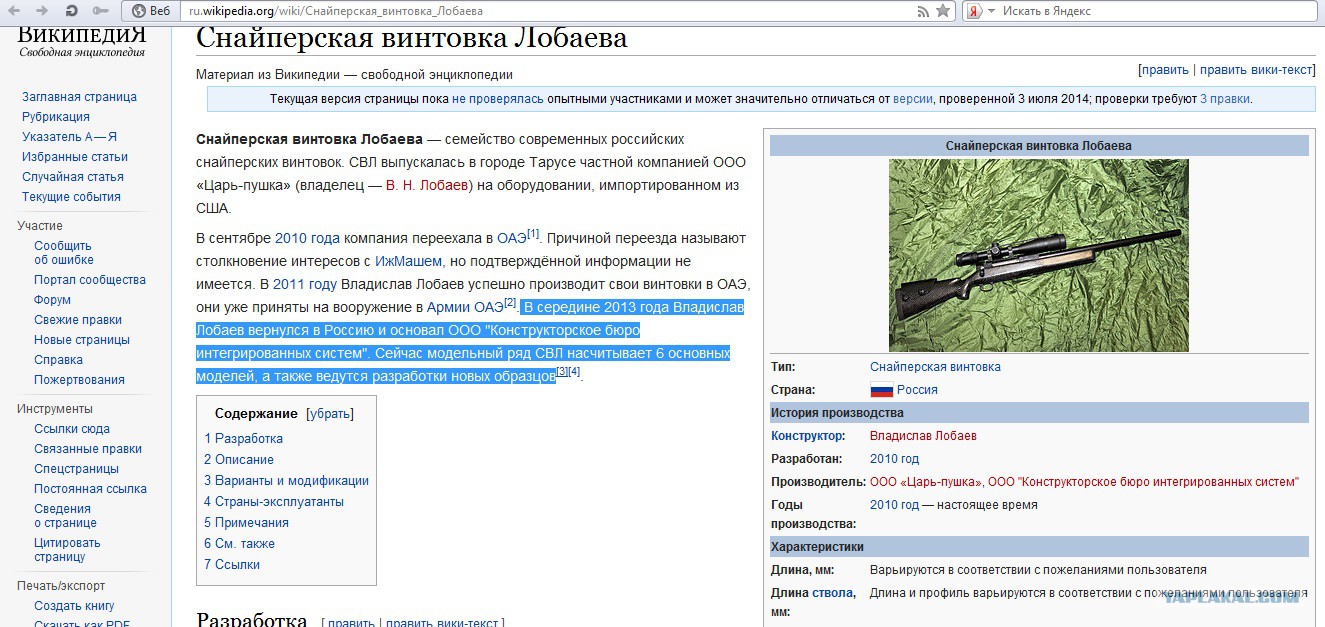Image resolution: width=1325 pixels, height=627 pixels.
Task: Open the rifle photo thumbnail
Action: click(1038, 255)
